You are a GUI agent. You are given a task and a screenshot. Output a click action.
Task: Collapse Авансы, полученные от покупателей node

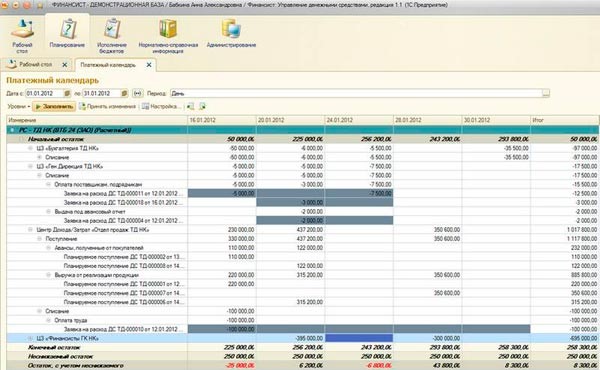click(x=49, y=248)
